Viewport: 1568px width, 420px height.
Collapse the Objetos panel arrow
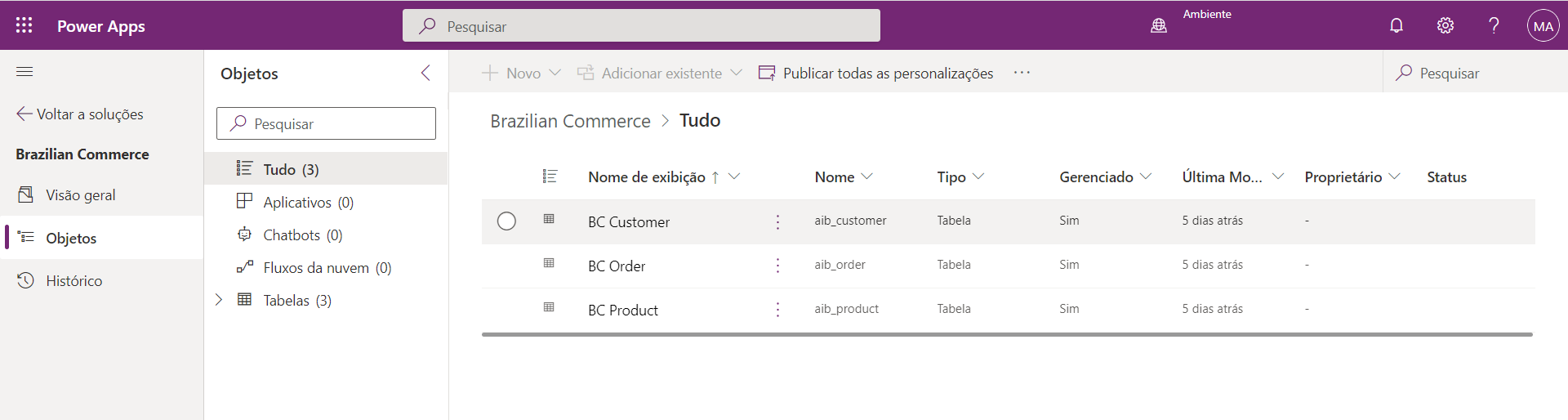pyautogui.click(x=425, y=73)
